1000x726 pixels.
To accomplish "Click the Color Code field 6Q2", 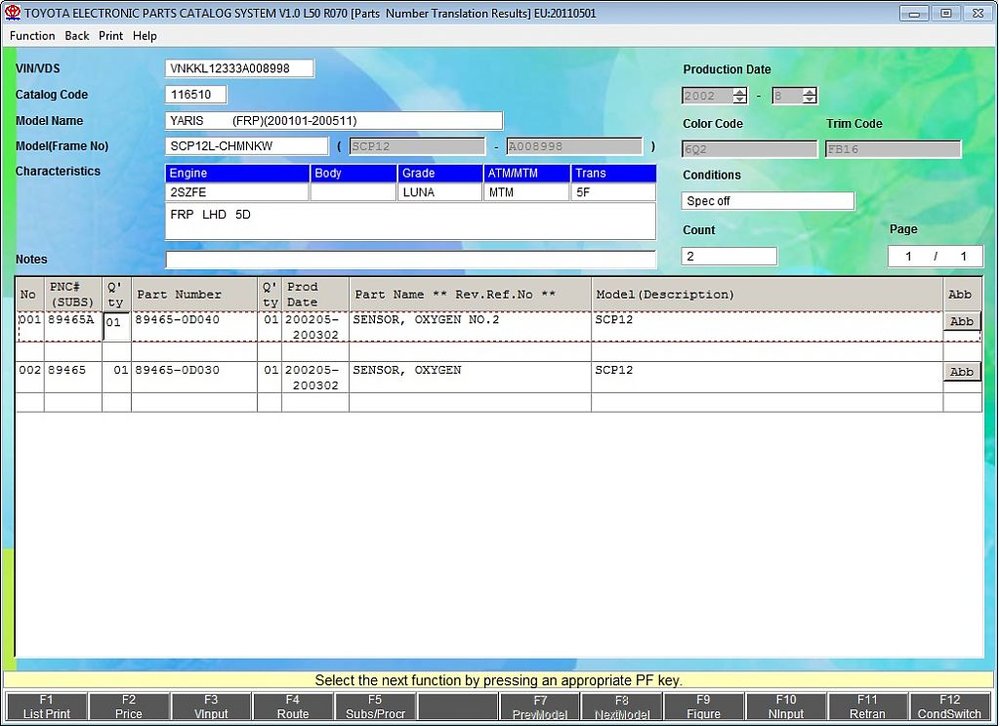I will tap(749, 149).
